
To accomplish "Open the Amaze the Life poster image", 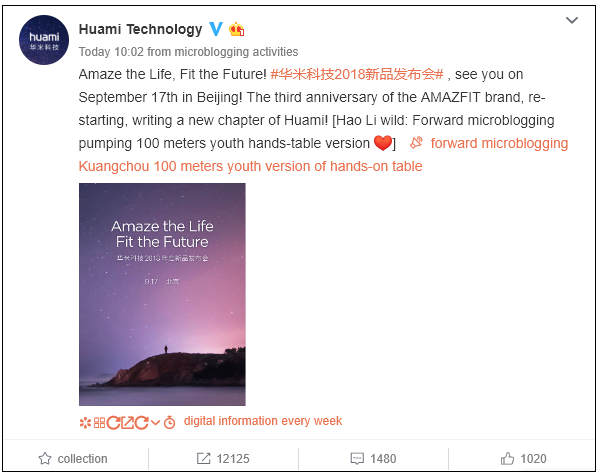I will (147, 295).
